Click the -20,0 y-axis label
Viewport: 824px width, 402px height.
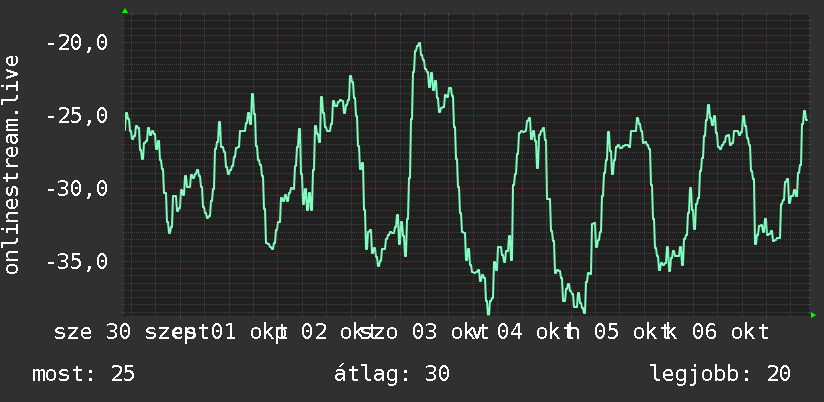click(x=77, y=43)
